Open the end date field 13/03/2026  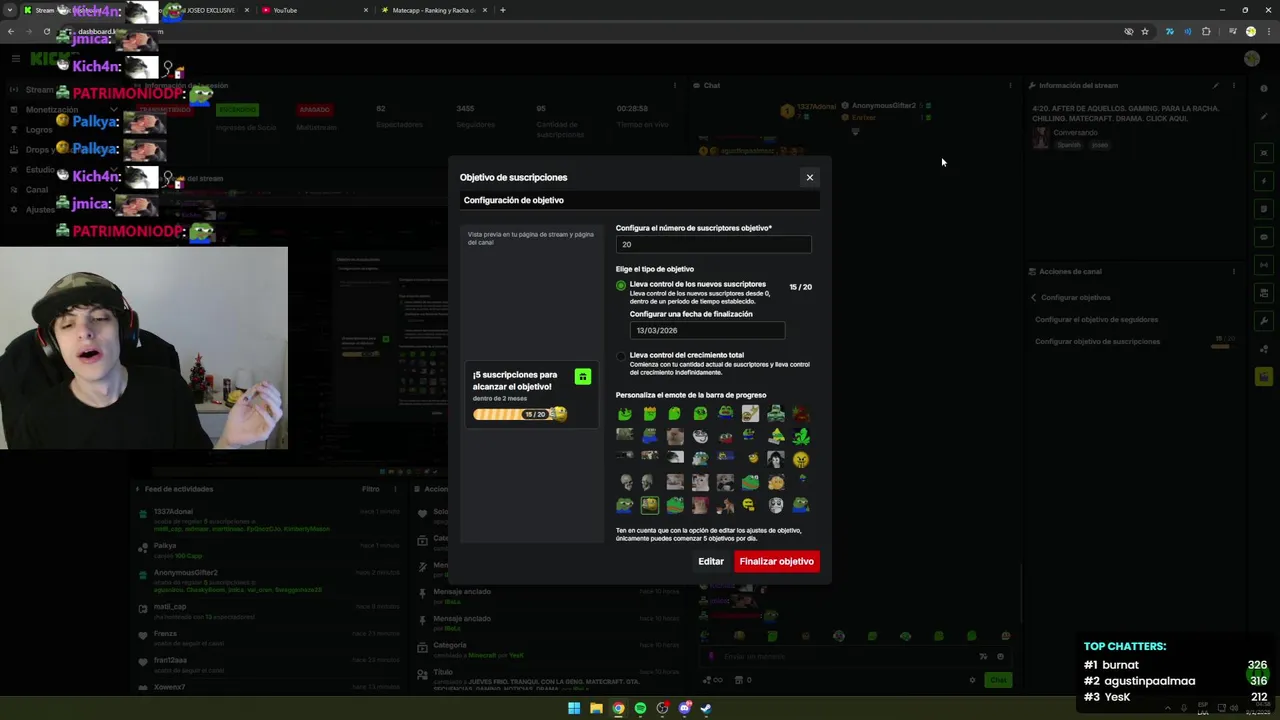click(x=707, y=330)
